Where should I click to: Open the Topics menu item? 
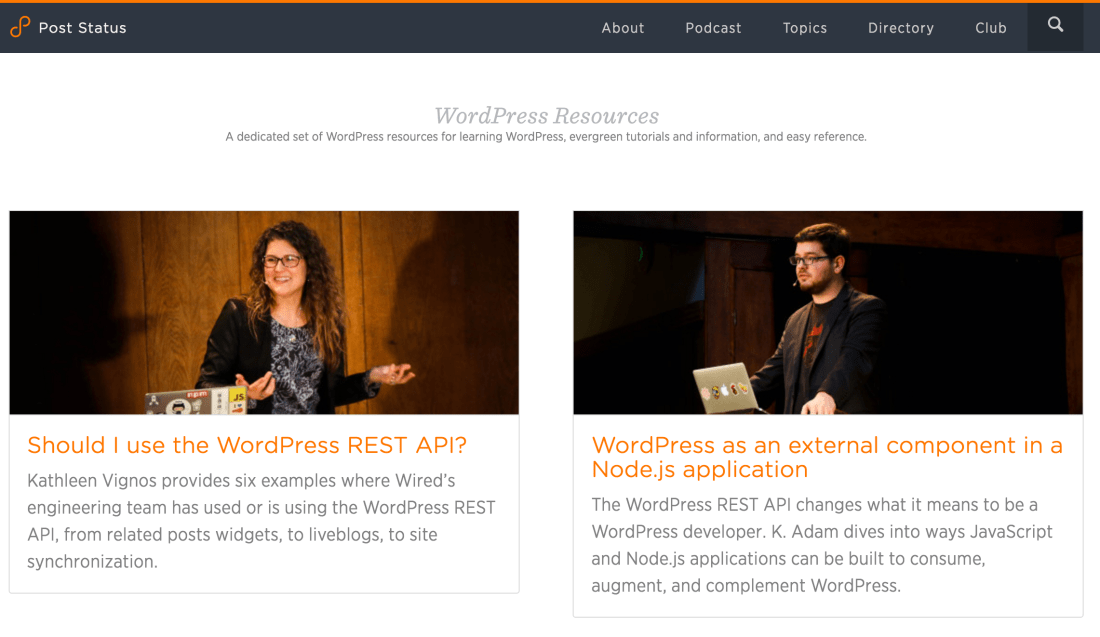coord(804,28)
